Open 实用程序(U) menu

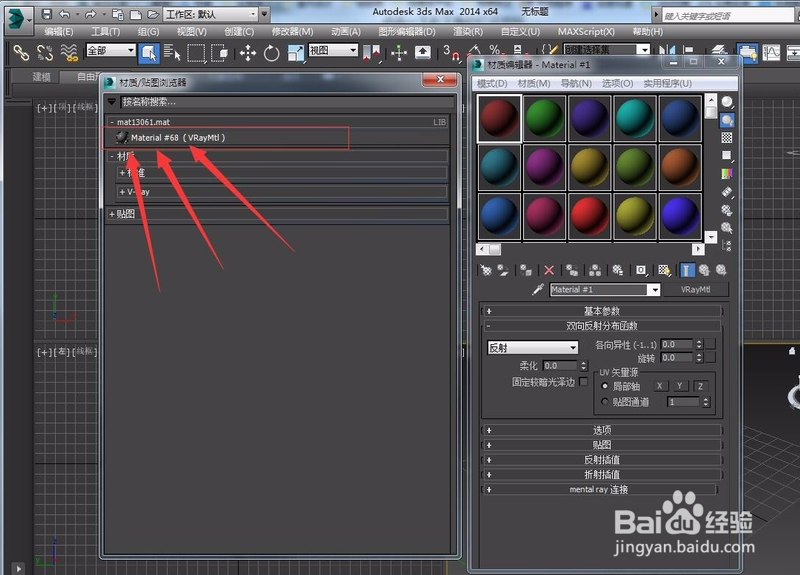pos(667,83)
